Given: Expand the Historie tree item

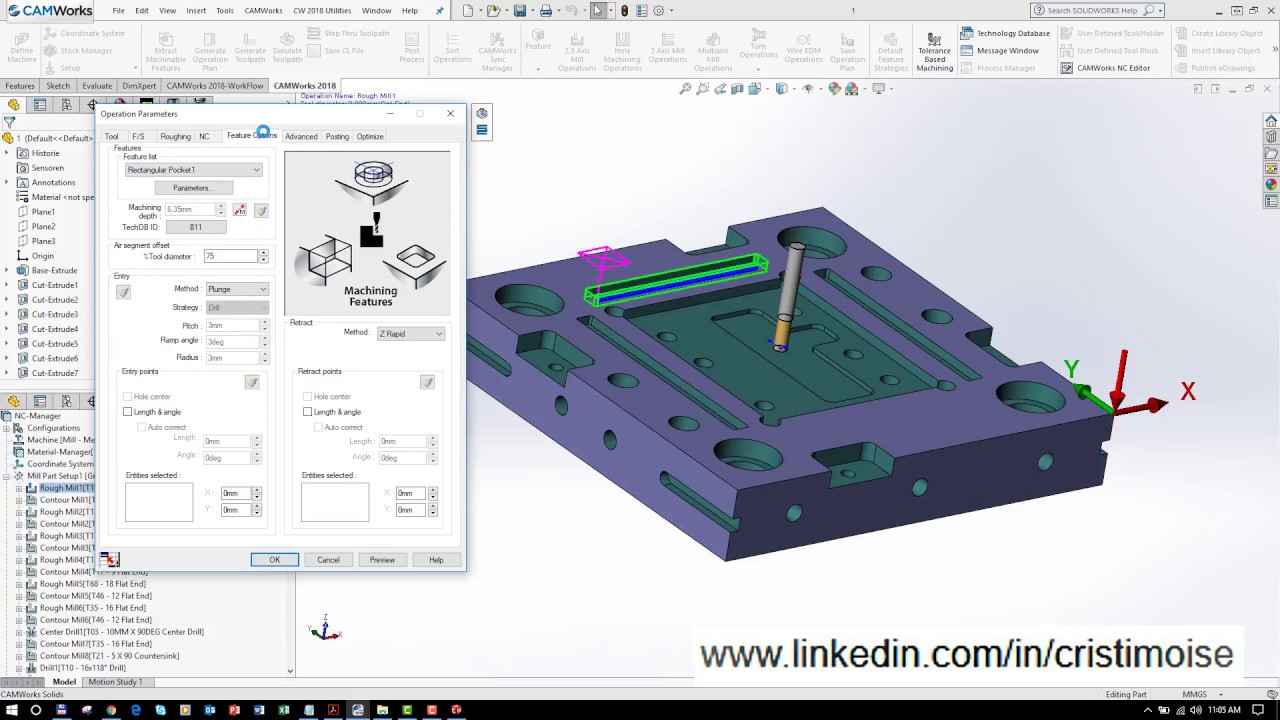Looking at the screenshot, I should coord(8,153).
